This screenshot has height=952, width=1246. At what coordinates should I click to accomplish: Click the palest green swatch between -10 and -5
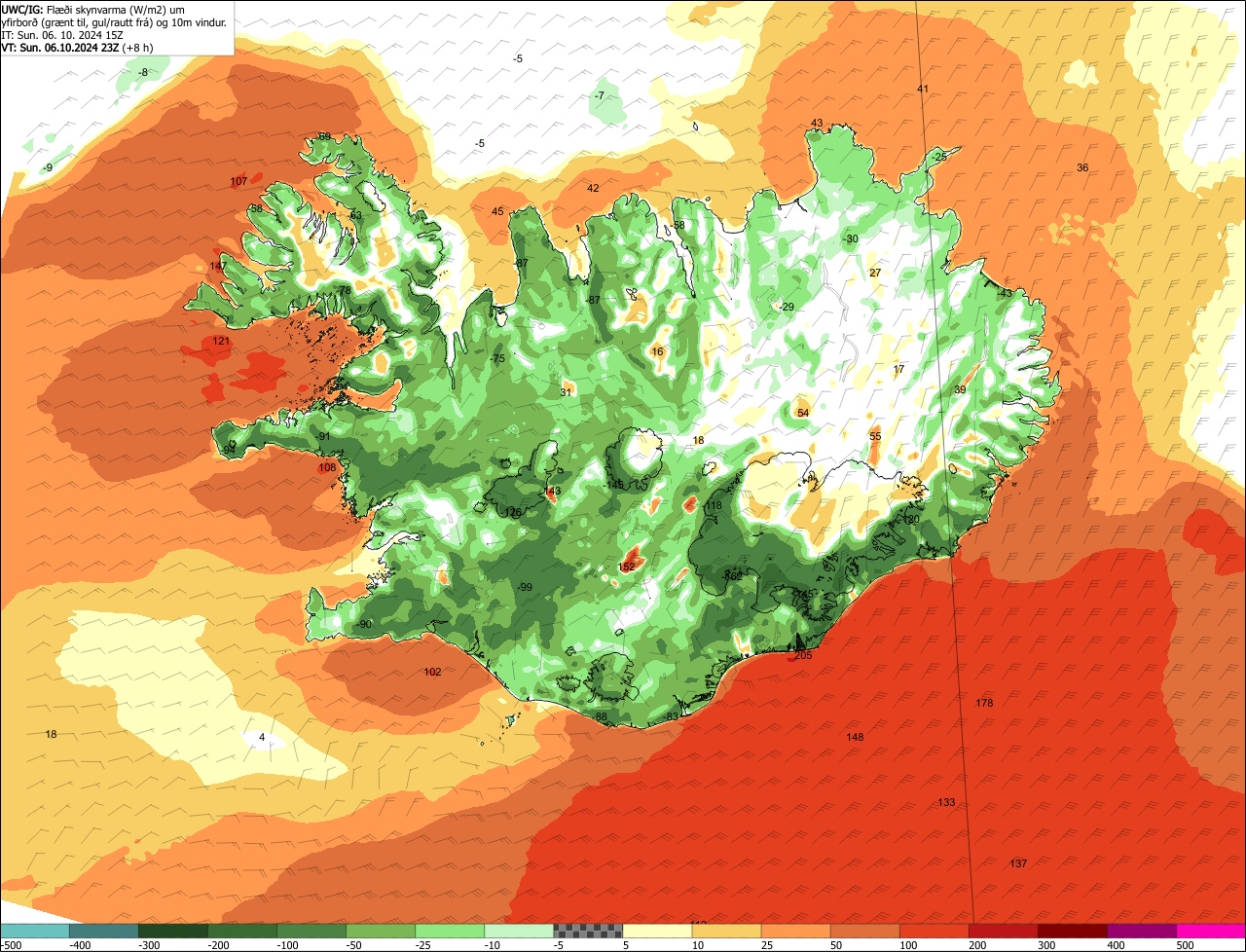click(519, 931)
